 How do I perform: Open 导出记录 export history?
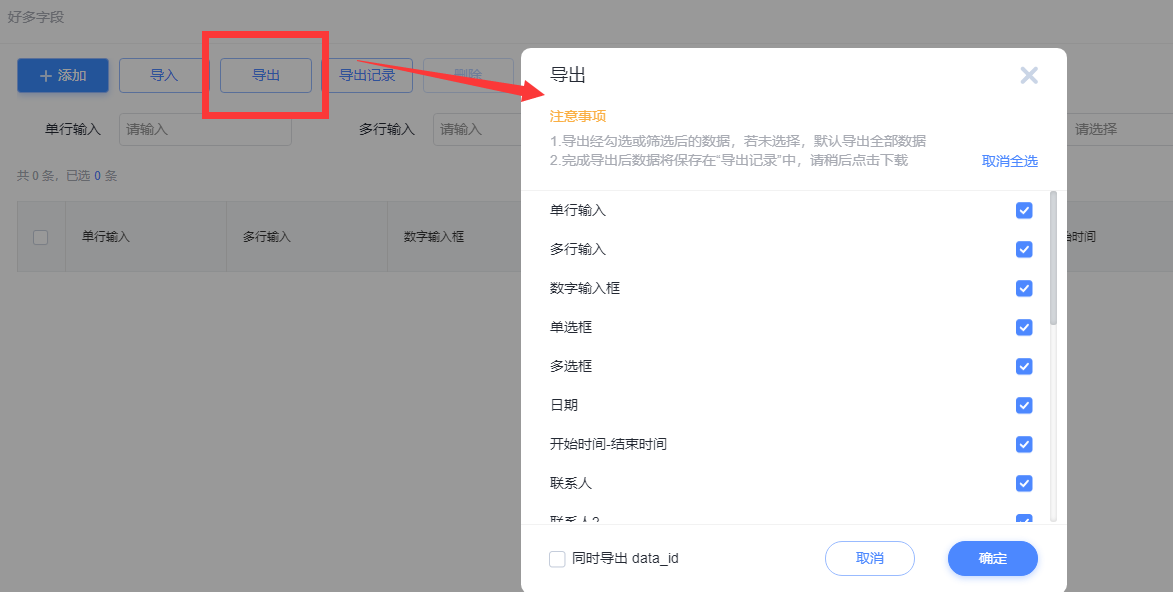367,76
